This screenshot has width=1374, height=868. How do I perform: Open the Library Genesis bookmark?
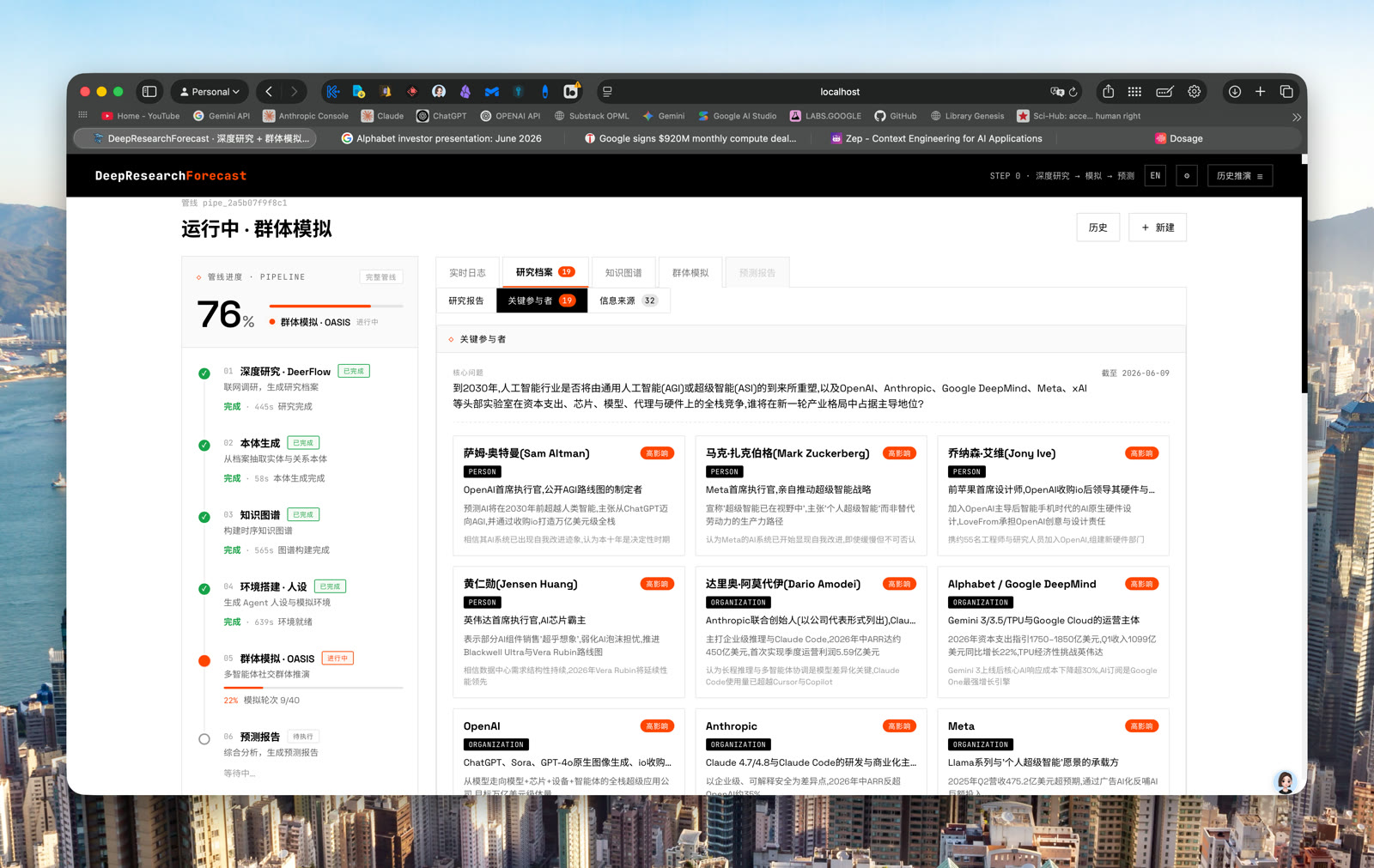point(967,116)
